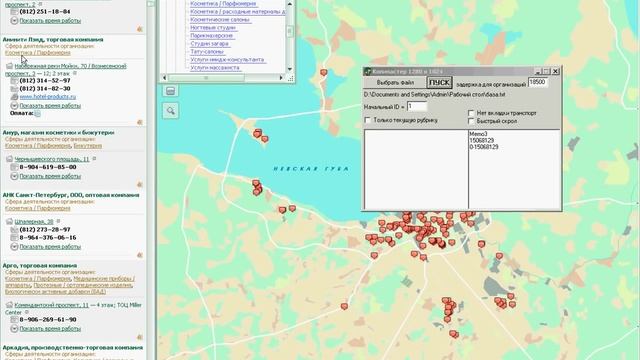Expand Показать время работы for Анур
640x360 pixels.
pos(50,176)
